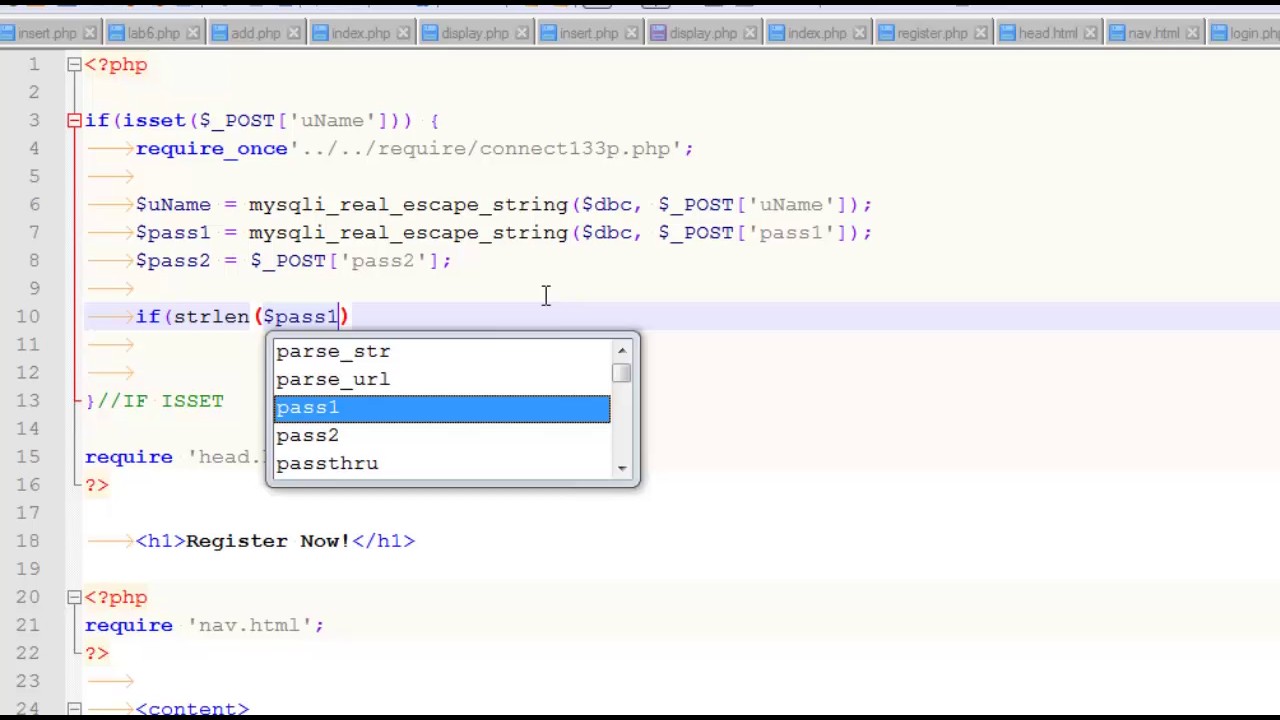
Task: Click the "$uName" variable on line 6
Action: (173, 205)
